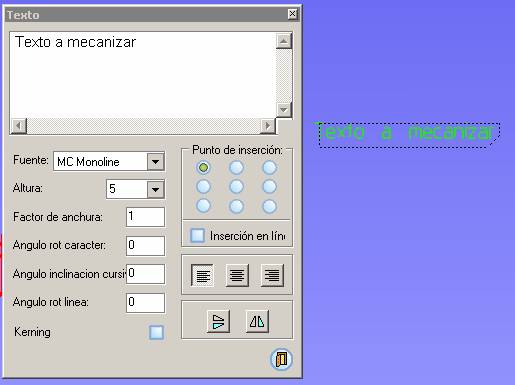The width and height of the screenshot is (515, 385).
Task: Select right text alignment icon
Action: coord(272,275)
